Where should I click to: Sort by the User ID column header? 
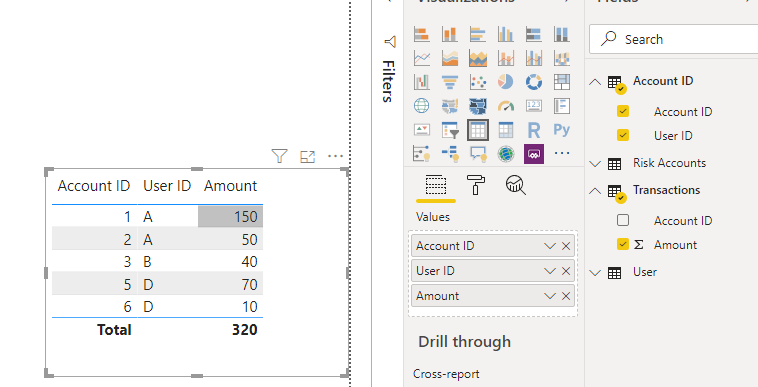167,186
